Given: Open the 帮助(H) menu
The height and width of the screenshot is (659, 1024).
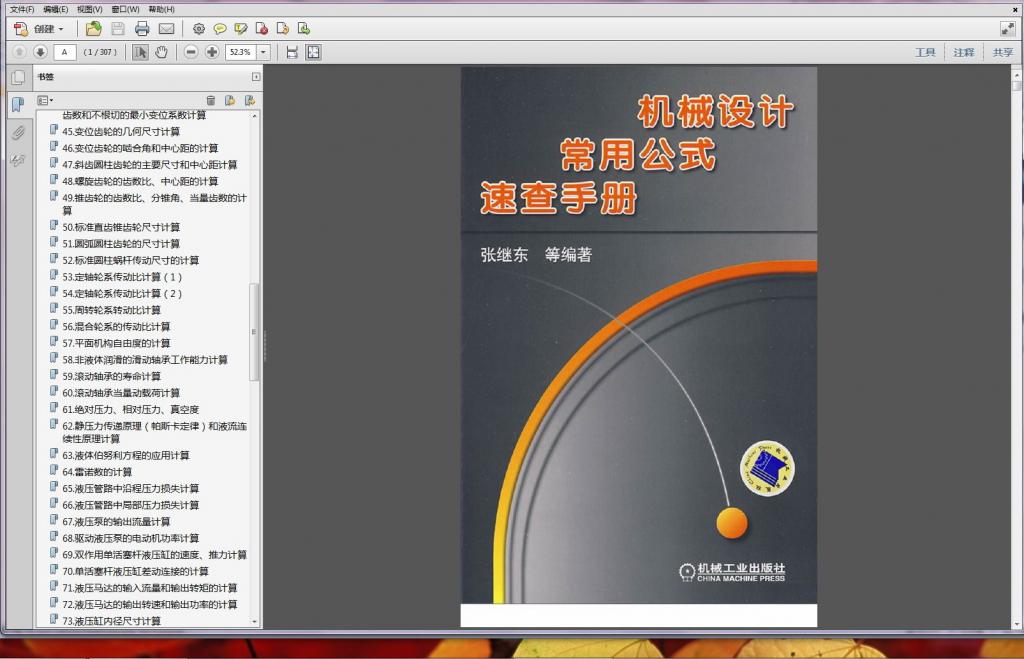Looking at the screenshot, I should pyautogui.click(x=161, y=9).
